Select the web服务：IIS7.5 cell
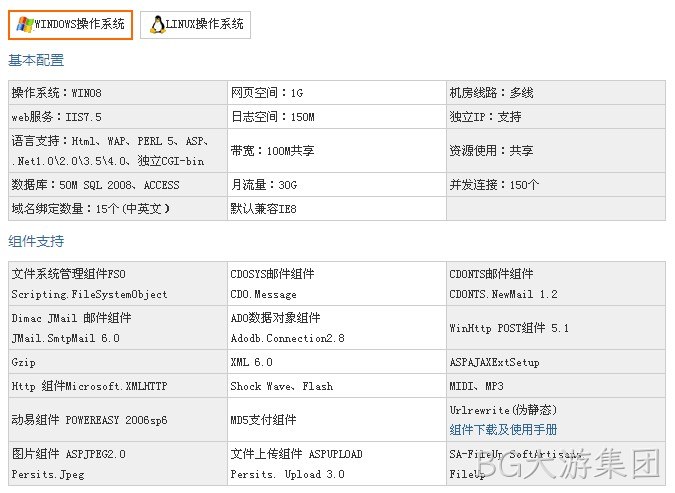The image size is (675, 493). [118, 117]
